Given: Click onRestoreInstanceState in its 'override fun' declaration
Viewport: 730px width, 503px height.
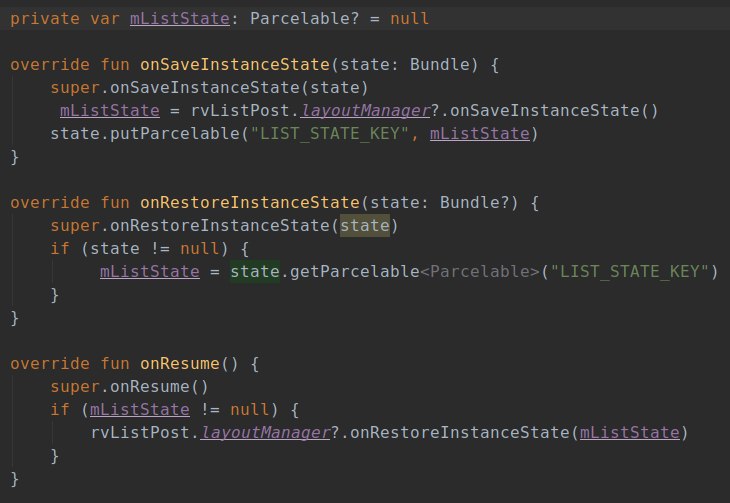Looking at the screenshot, I should (250, 203).
